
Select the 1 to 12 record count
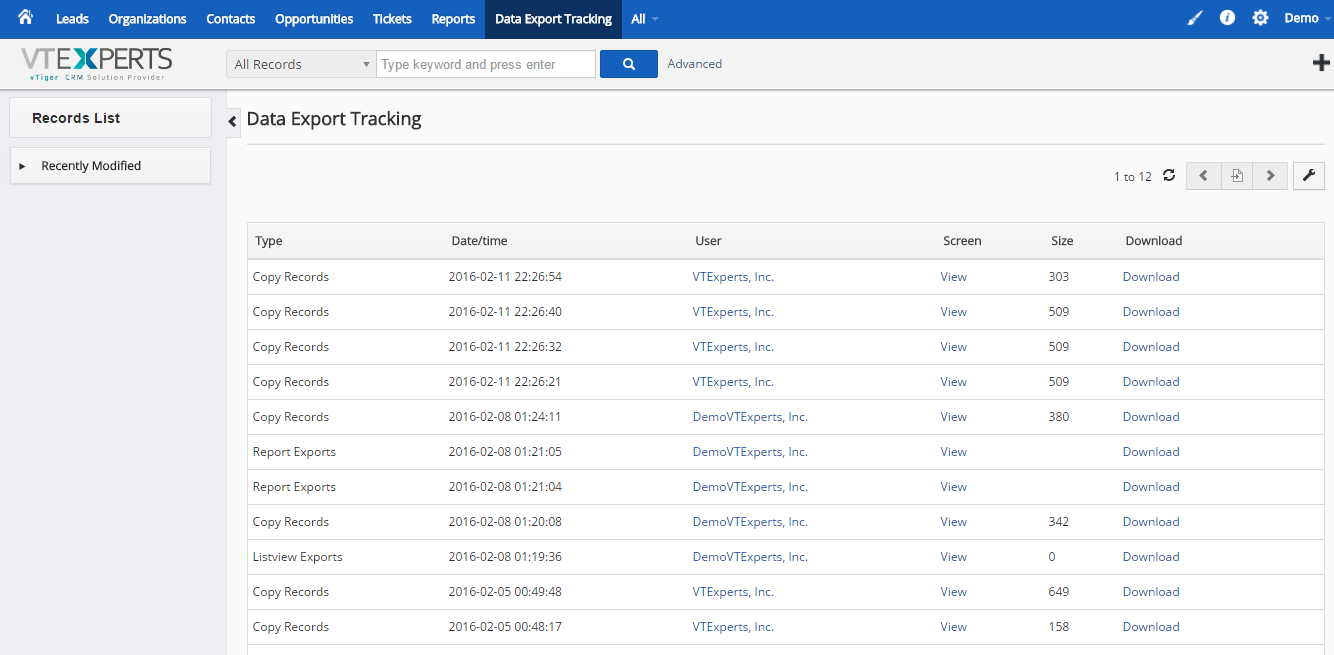click(x=1133, y=177)
